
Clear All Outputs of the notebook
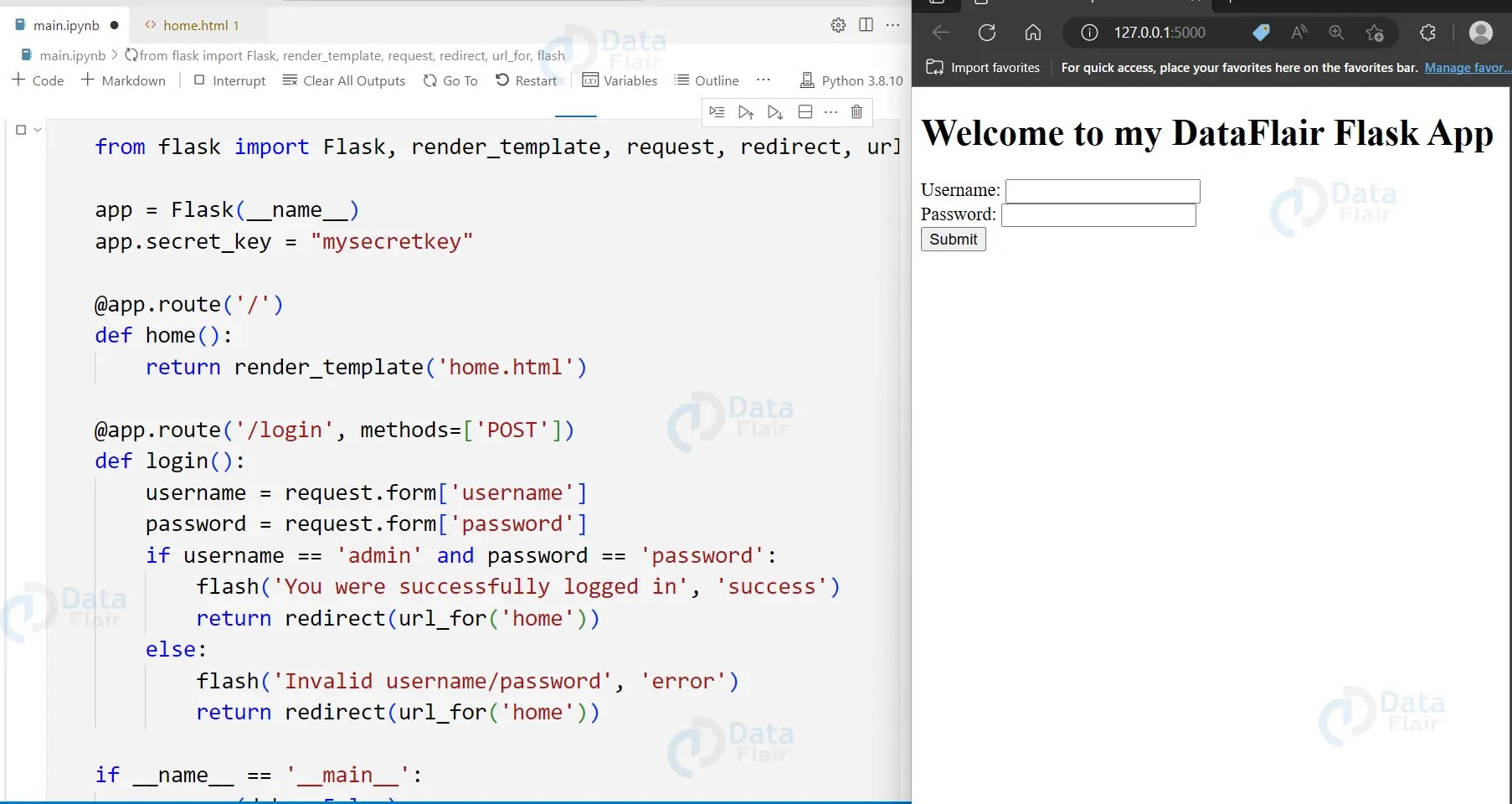pos(343,80)
